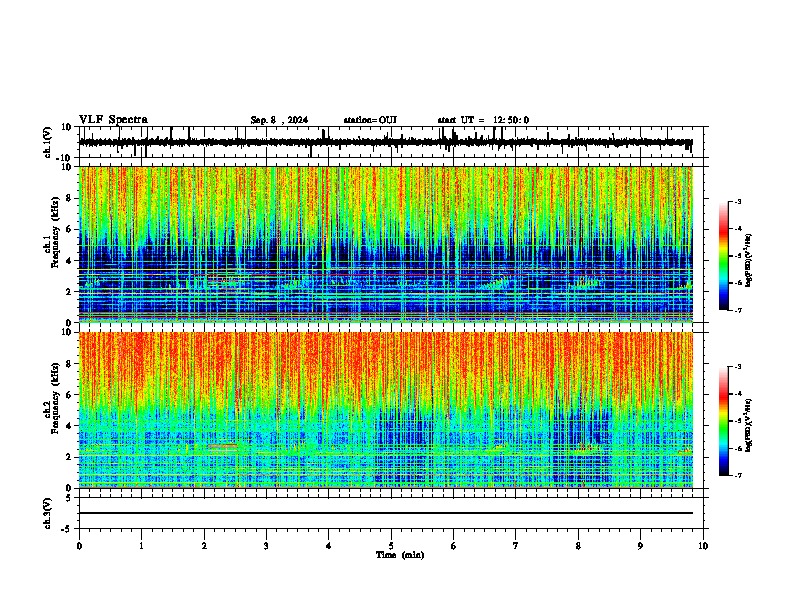
Task: Click the color scale bar beside ch.1 spectrogram
Action: [x=724, y=256]
